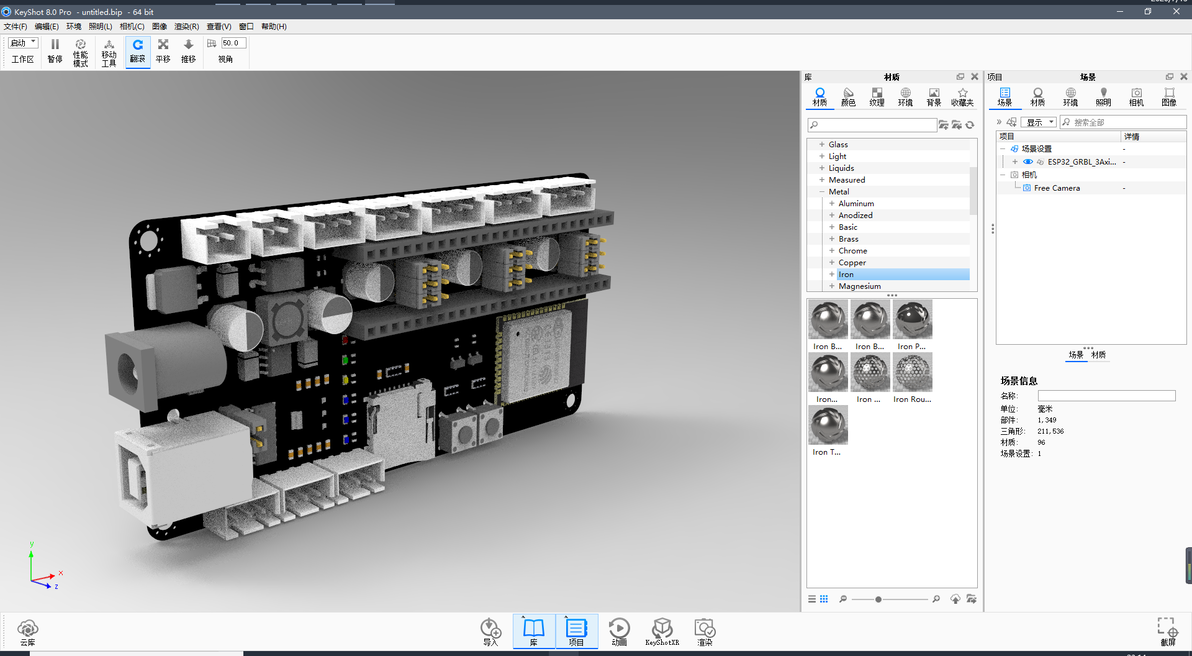Image resolution: width=1192 pixels, height=656 pixels.
Task: Expand the Copper metal category
Action: pyautogui.click(x=832, y=262)
